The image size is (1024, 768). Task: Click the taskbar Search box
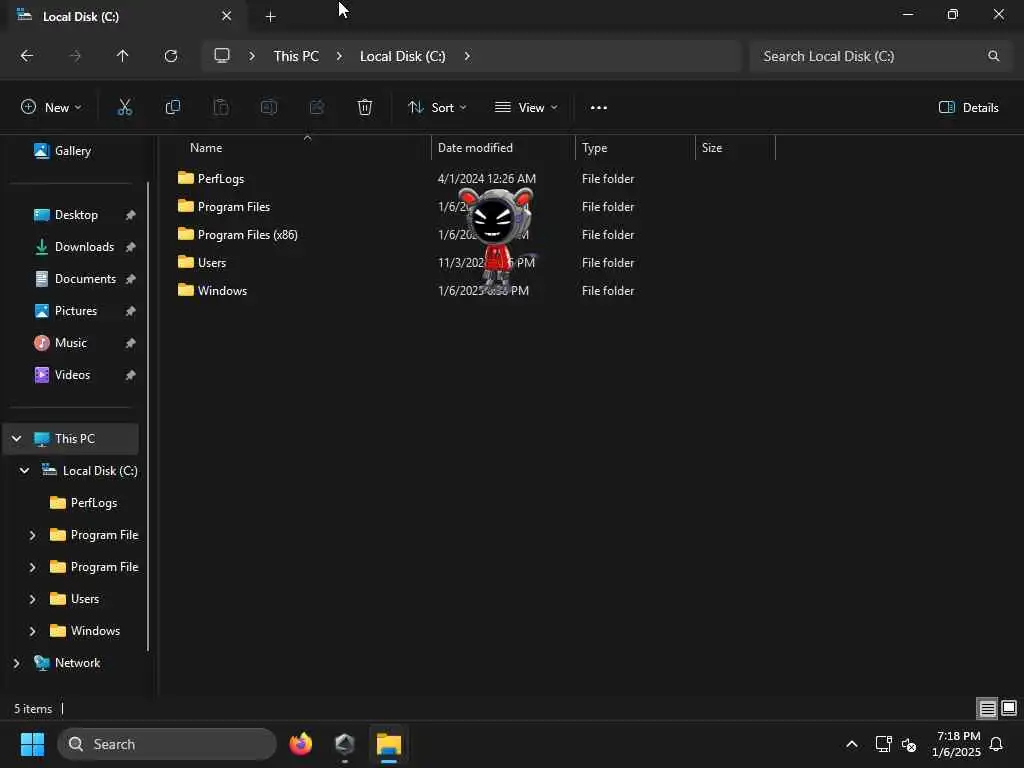[167, 744]
